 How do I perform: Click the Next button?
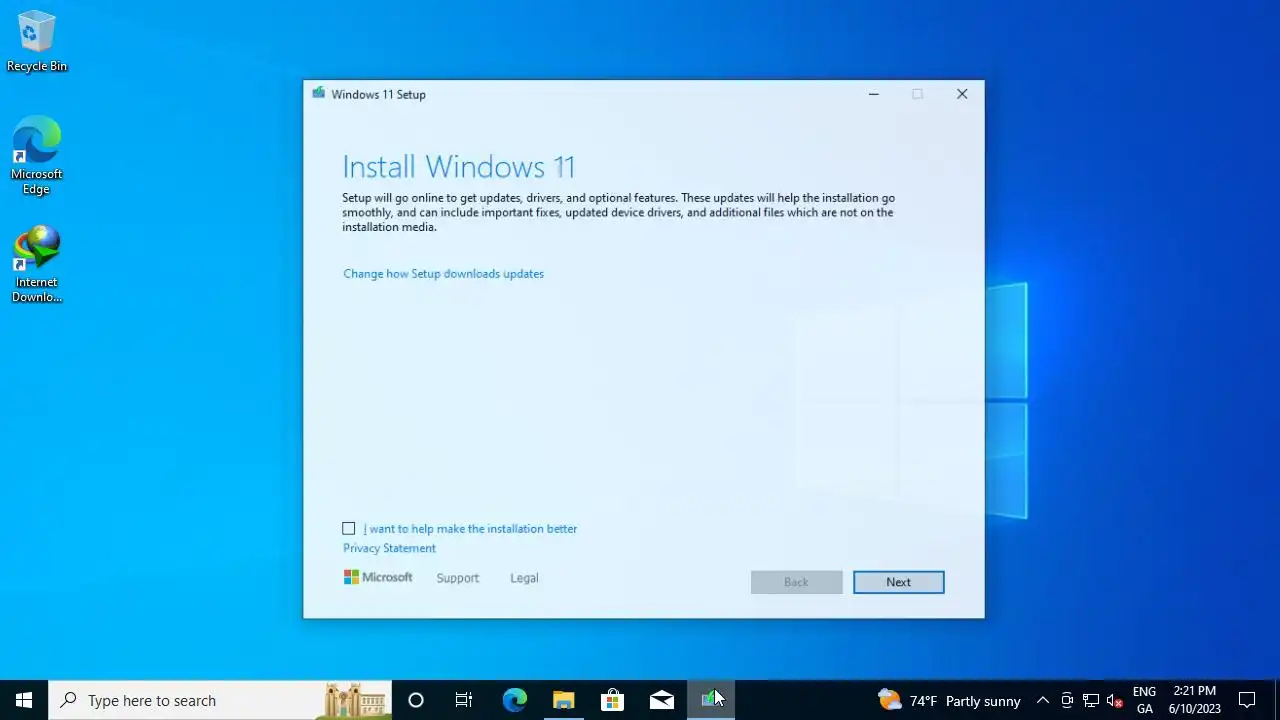(x=898, y=582)
